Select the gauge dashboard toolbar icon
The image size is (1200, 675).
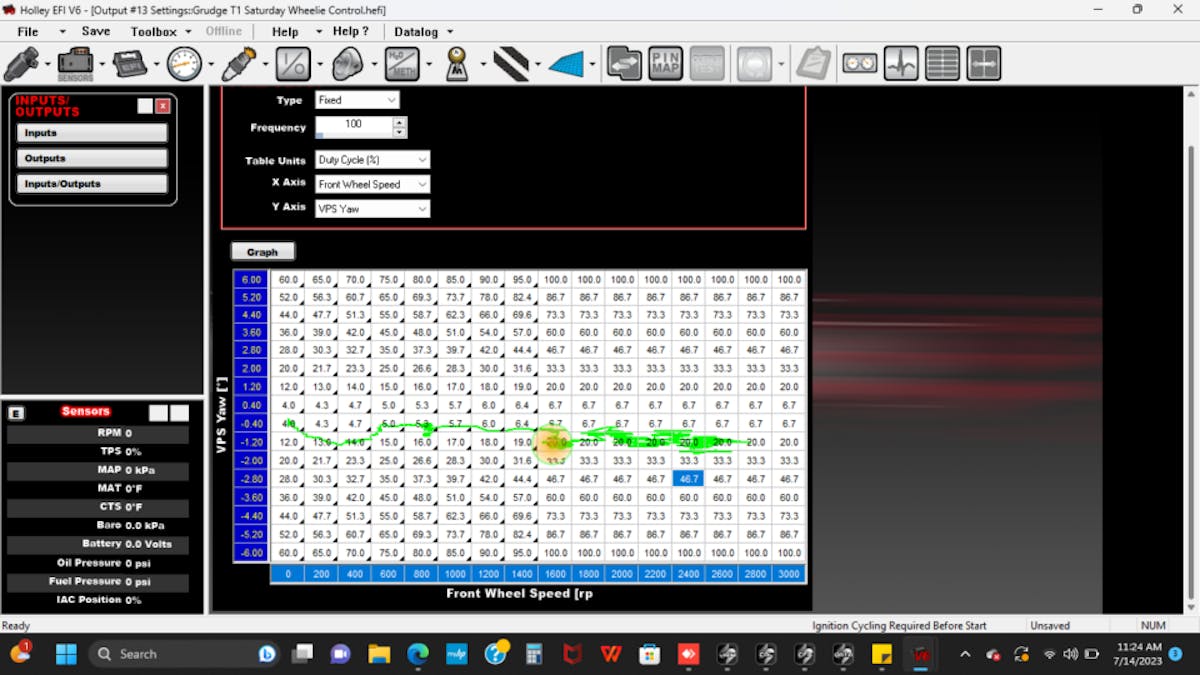click(184, 63)
